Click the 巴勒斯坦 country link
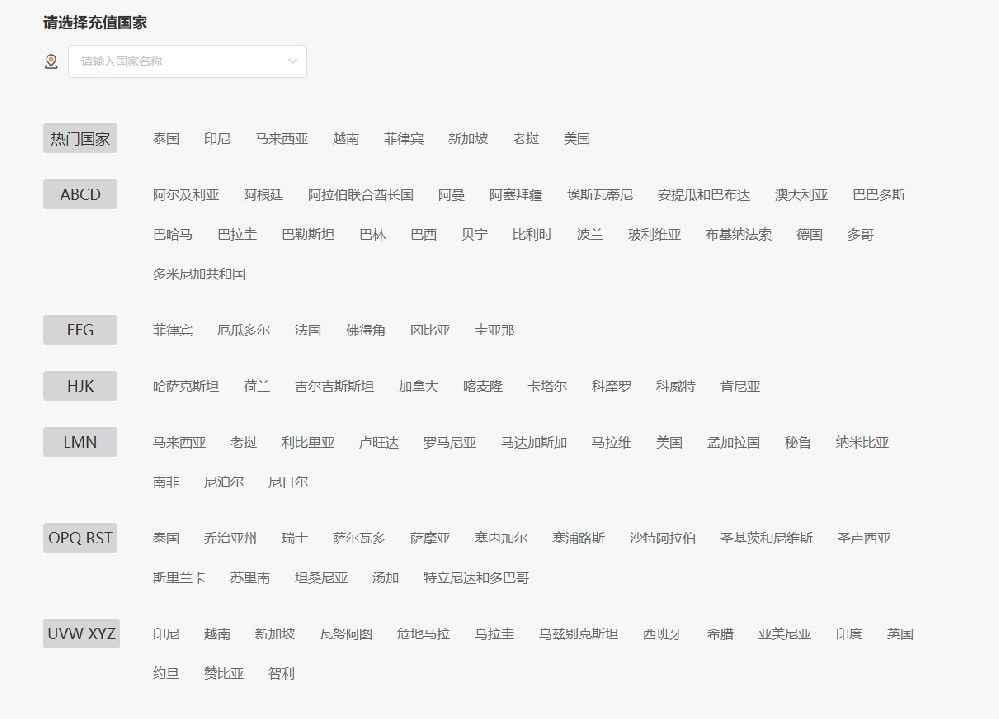Screen dimensions: 999x719 308,234
